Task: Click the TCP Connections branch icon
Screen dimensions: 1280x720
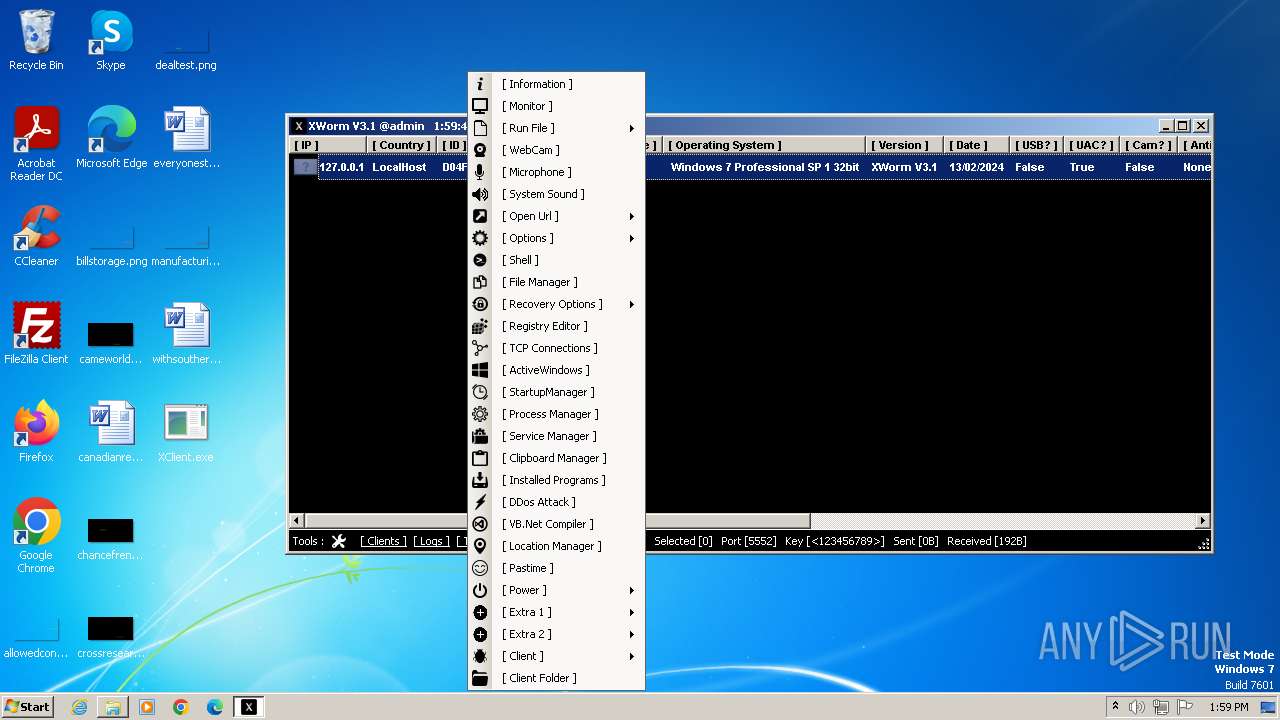Action: pyautogui.click(x=480, y=348)
